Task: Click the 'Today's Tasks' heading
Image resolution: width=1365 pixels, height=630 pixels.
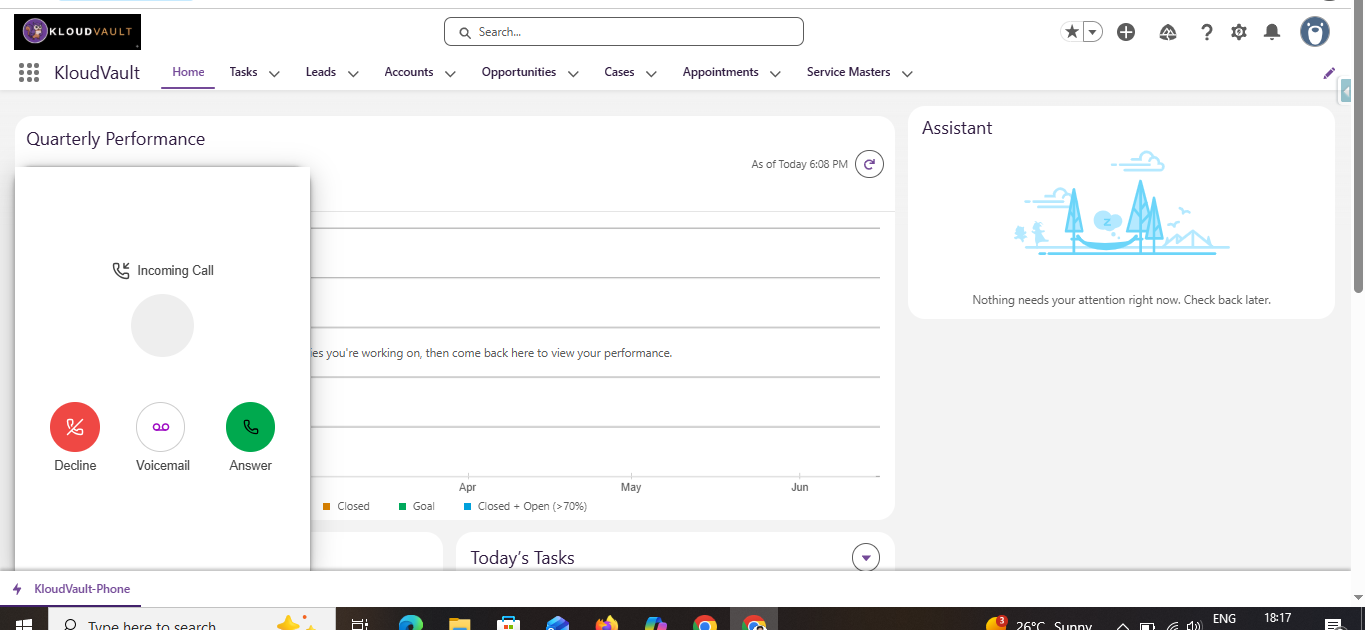Action: click(523, 558)
